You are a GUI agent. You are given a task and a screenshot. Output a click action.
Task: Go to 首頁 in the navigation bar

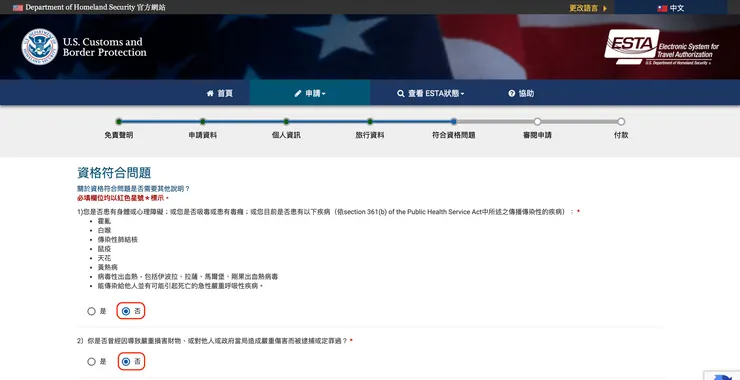[x=219, y=93]
